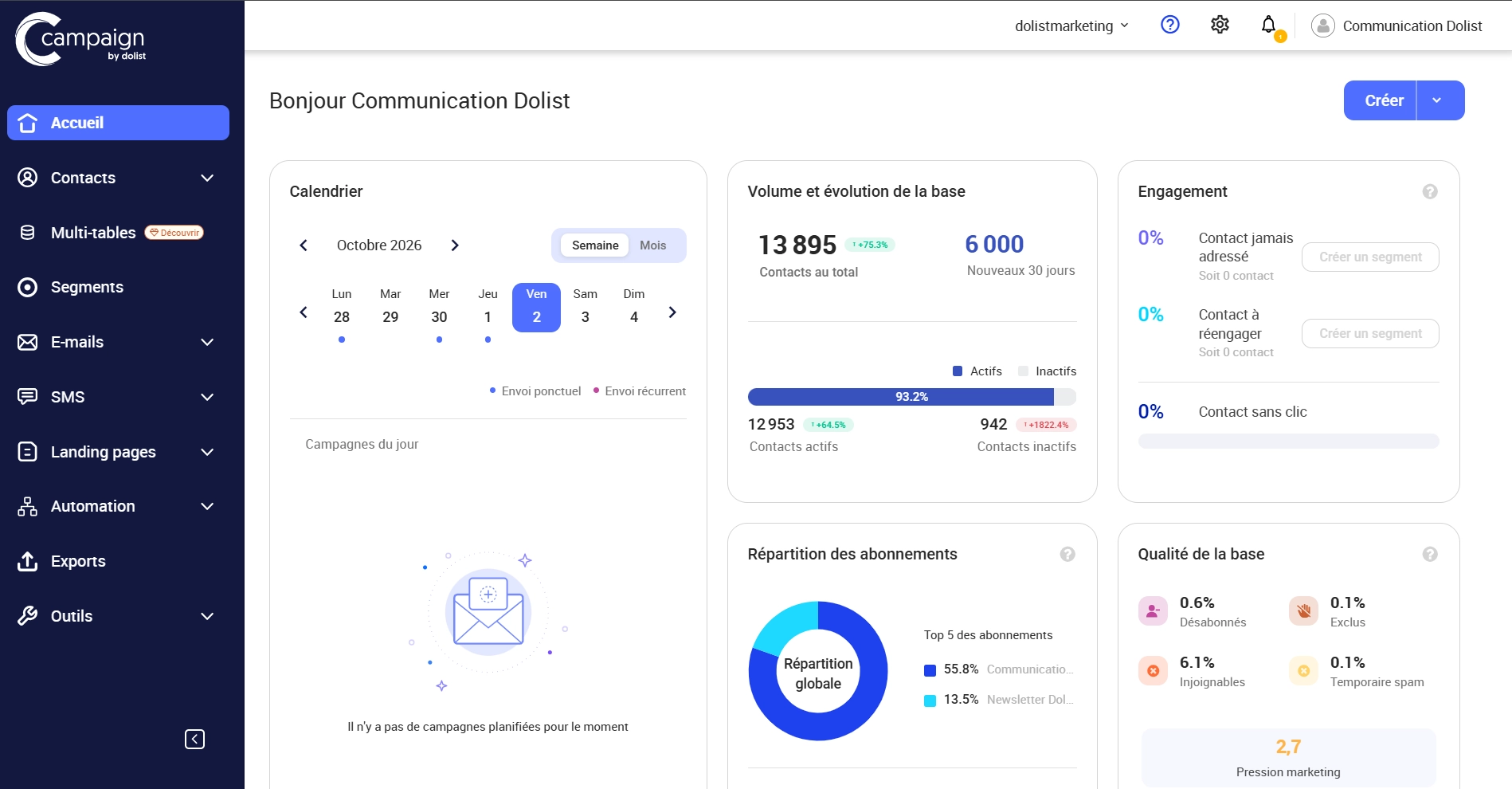Open help icon for Qualité de la base
The height and width of the screenshot is (789, 1512).
click(1430, 554)
